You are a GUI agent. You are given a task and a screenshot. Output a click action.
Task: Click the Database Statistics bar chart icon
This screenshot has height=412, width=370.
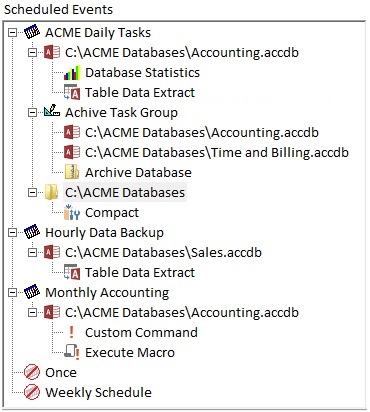pos(72,73)
